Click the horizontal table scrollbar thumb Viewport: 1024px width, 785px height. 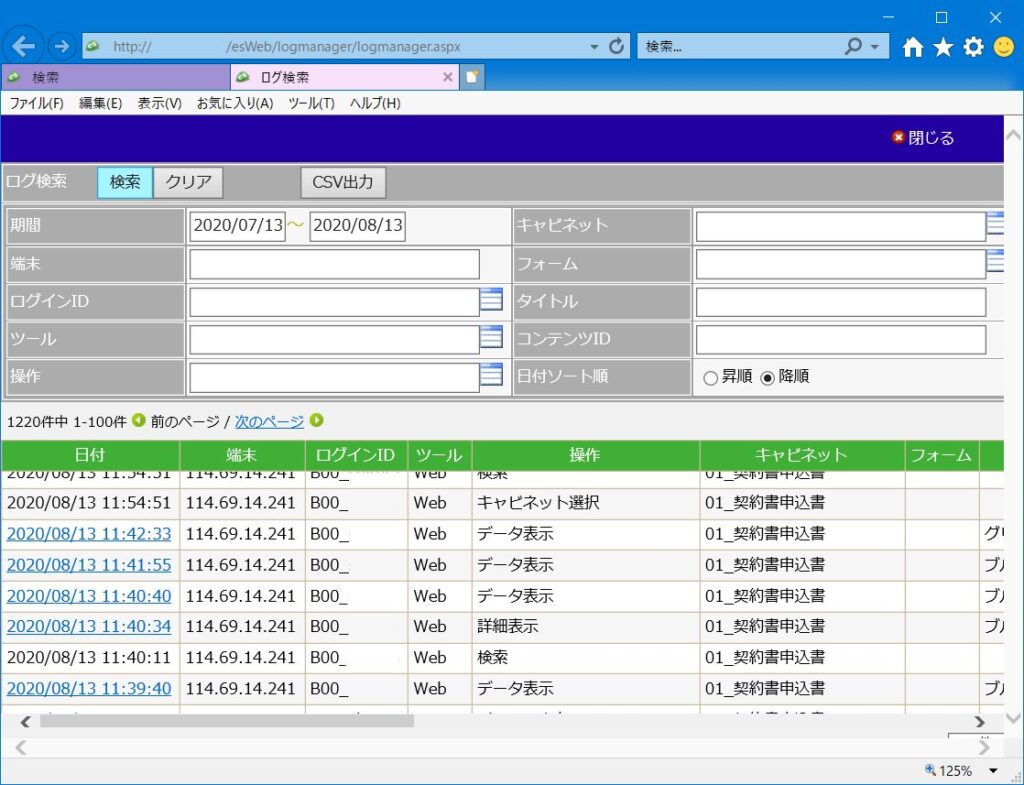227,721
